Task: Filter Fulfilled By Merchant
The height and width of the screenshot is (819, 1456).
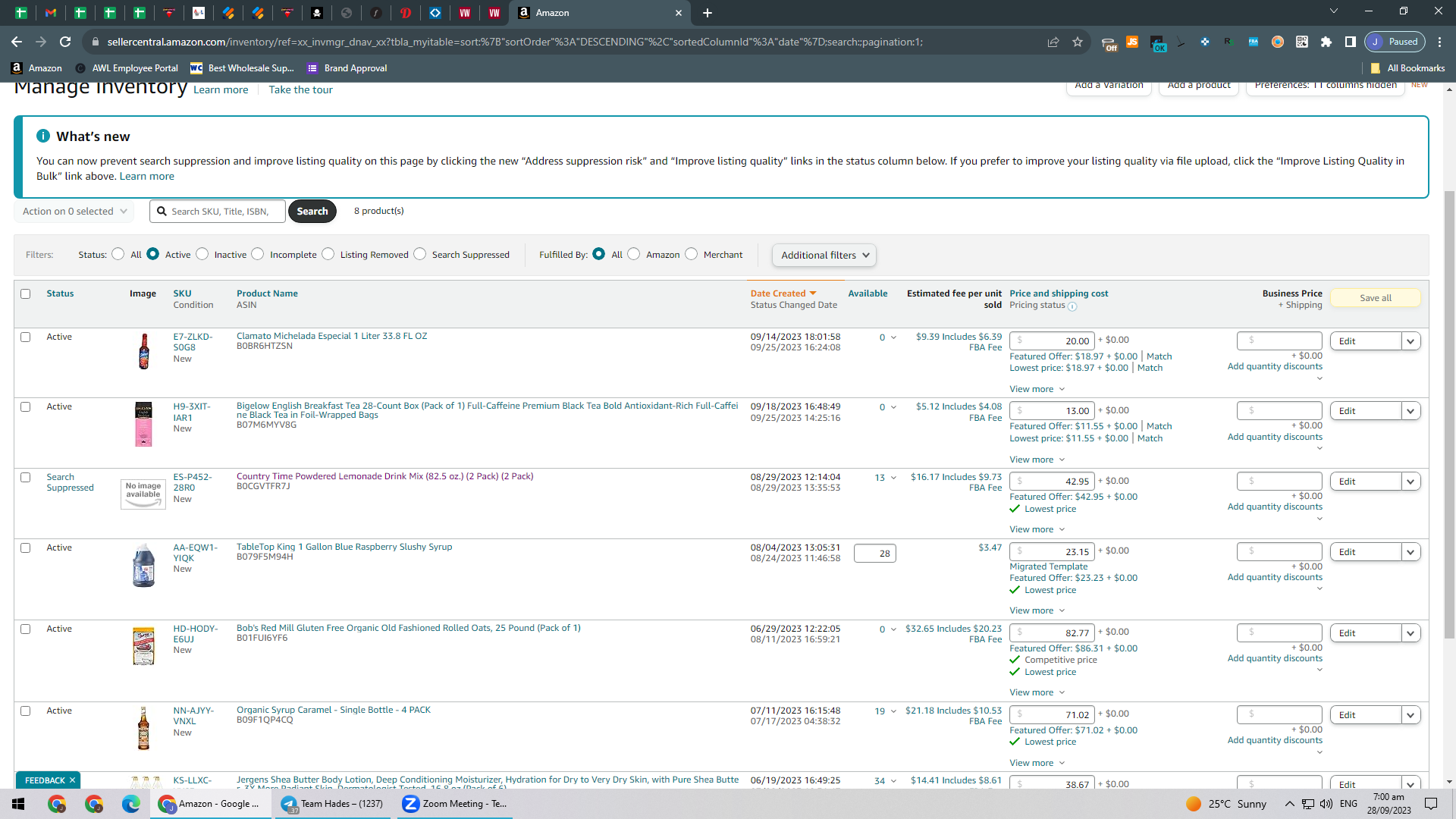Action: point(692,254)
